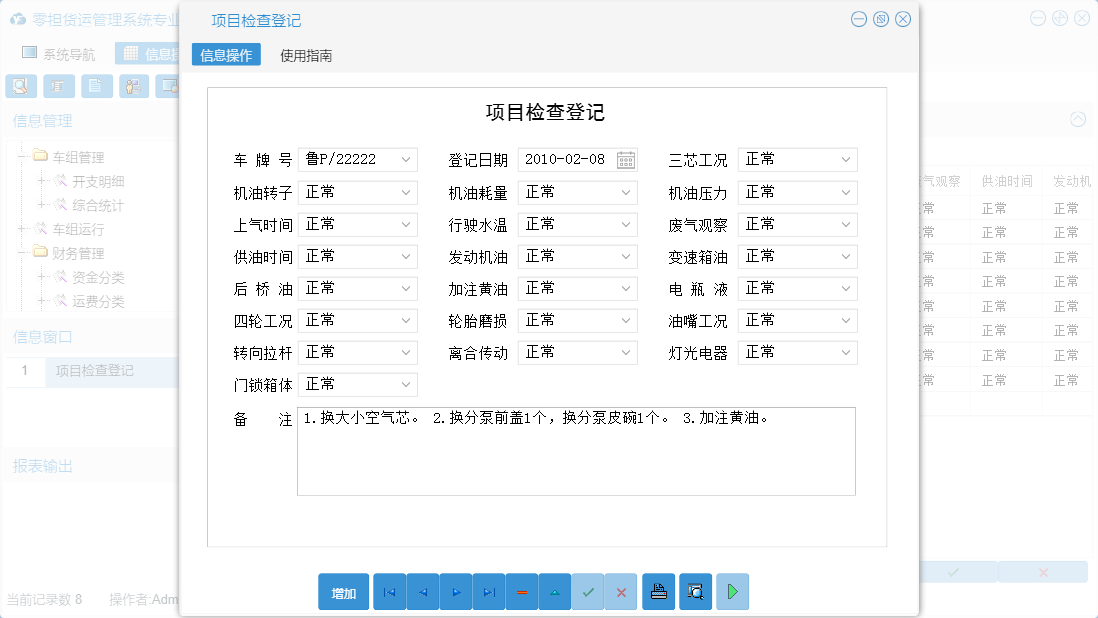Open the 门锁箱体 status dropdown
The width and height of the screenshot is (1098, 618).
click(x=405, y=384)
